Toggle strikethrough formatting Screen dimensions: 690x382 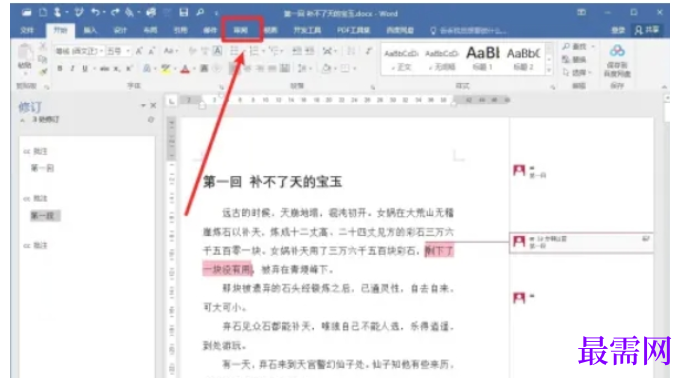tap(104, 68)
